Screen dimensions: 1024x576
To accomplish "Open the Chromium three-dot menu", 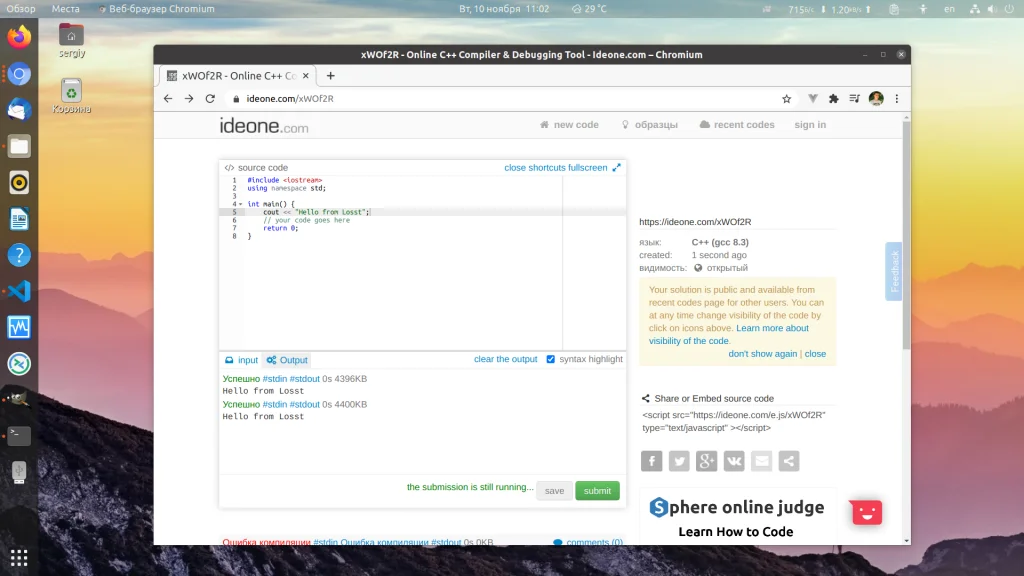I will click(x=897, y=99).
